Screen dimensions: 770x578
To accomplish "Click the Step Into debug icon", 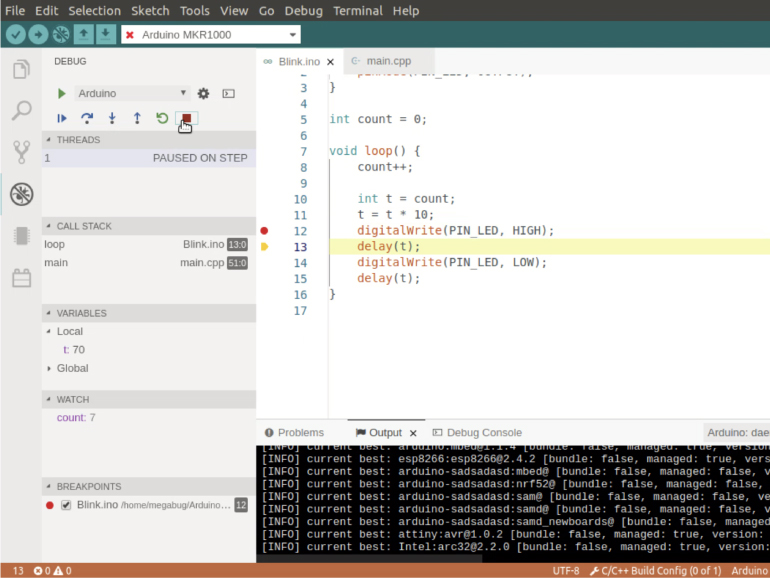I will pos(112,118).
